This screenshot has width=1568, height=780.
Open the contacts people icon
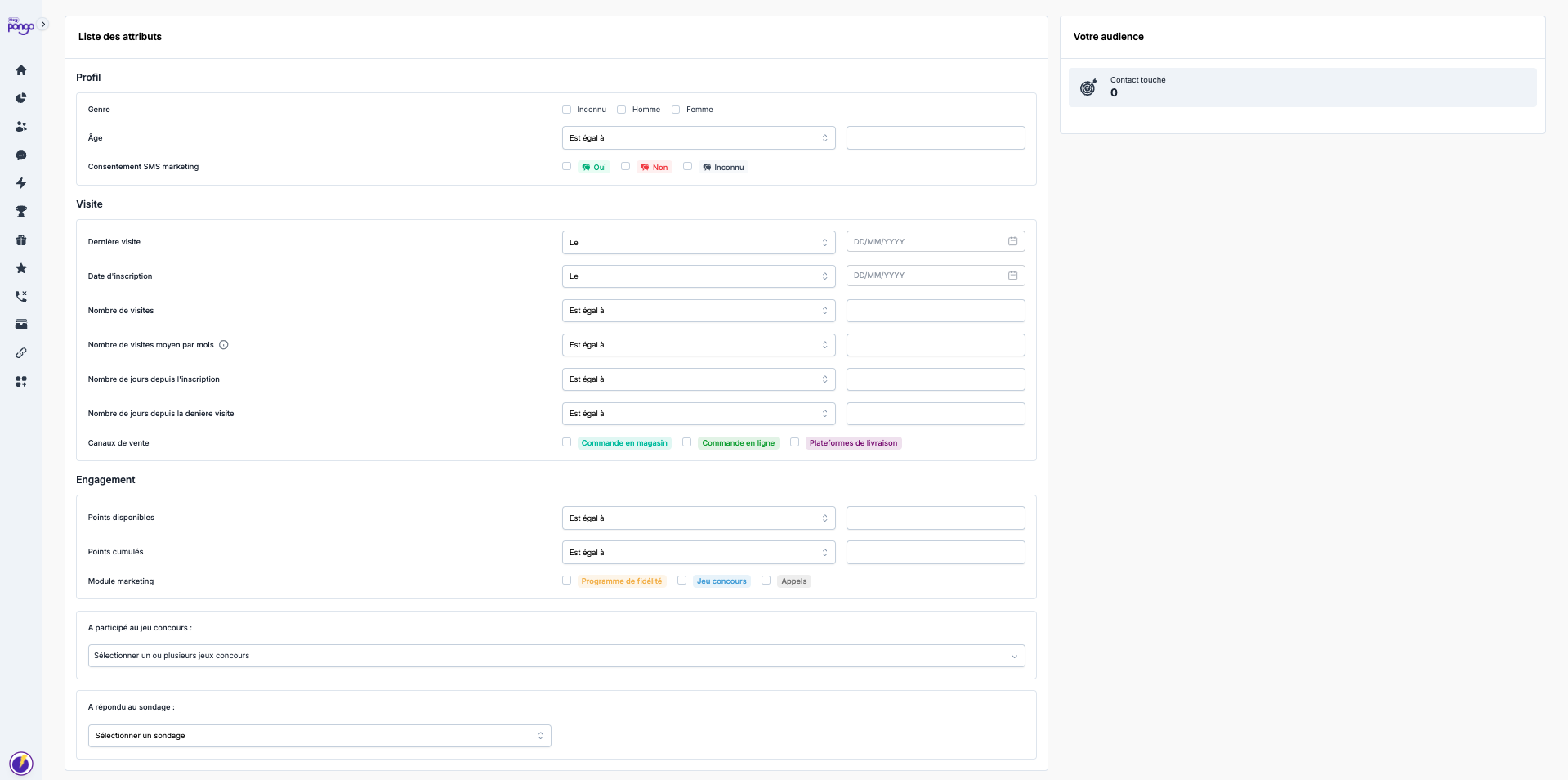click(x=21, y=127)
